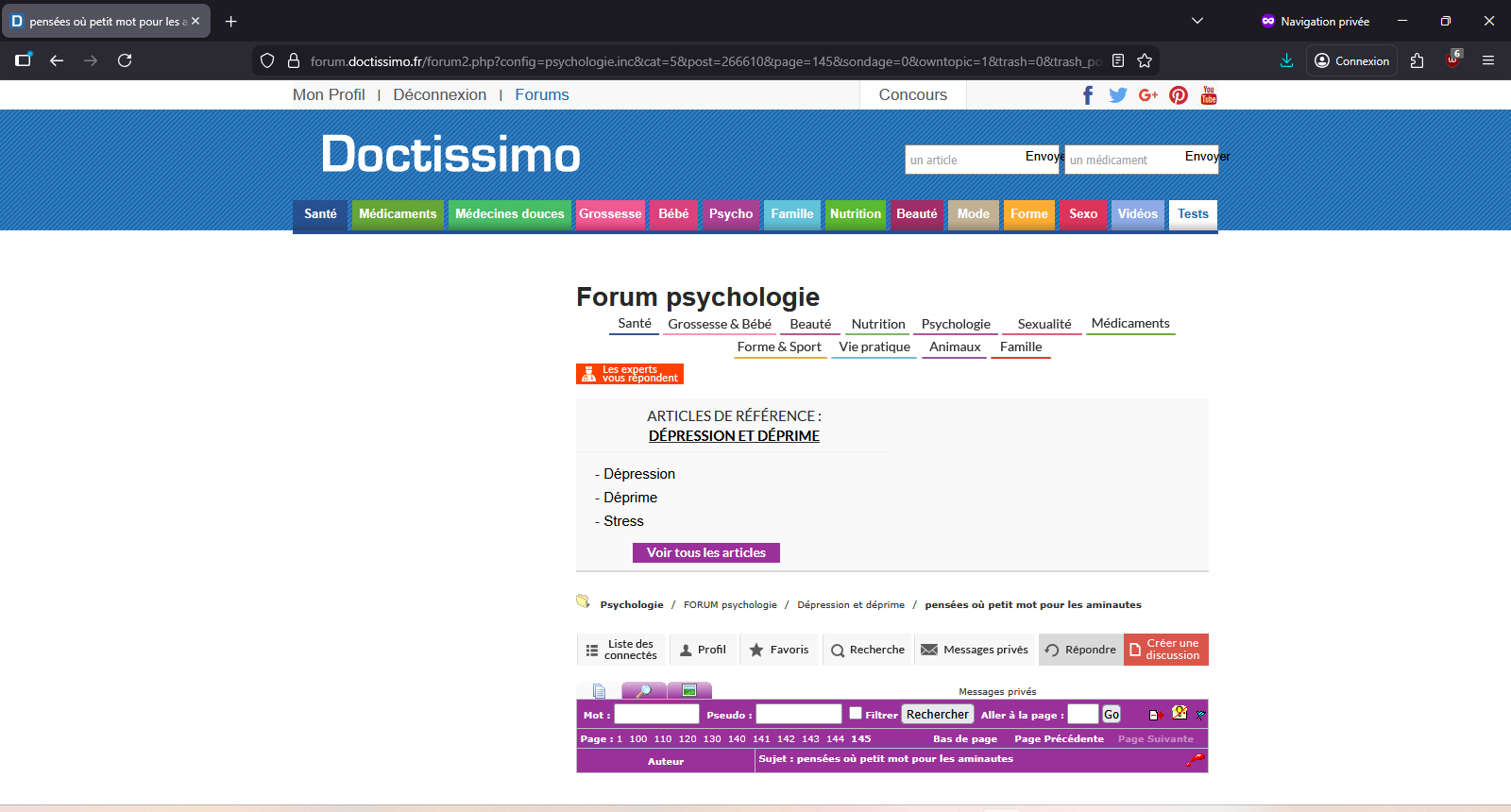Open Liste des connectés

(621, 650)
